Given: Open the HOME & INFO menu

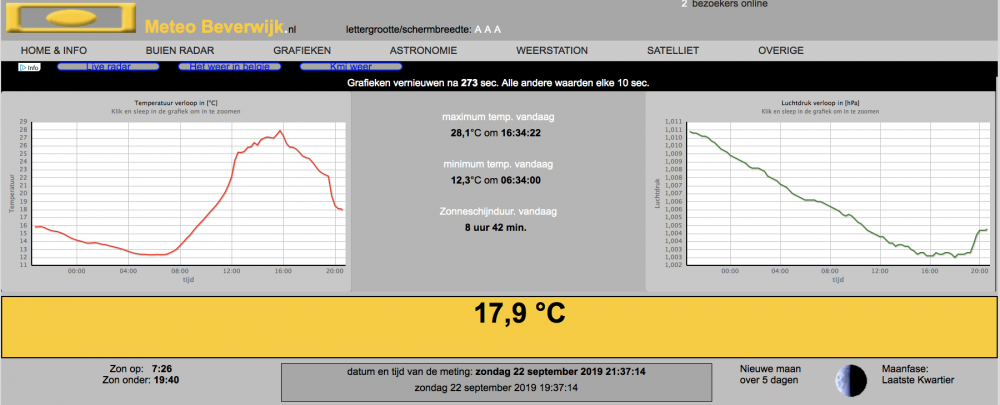Looking at the screenshot, I should coord(54,51).
